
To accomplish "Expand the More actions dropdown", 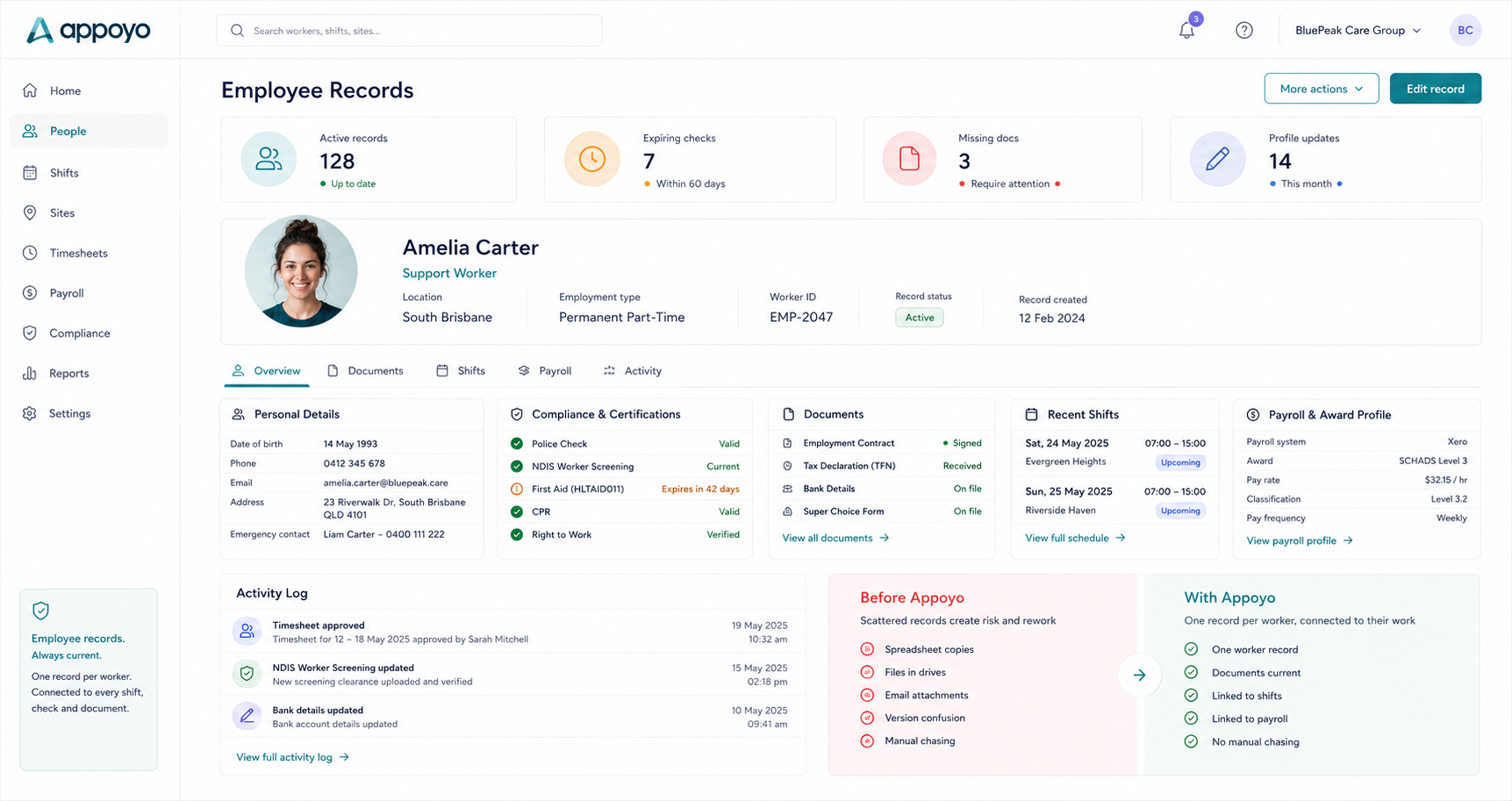I will tap(1321, 89).
